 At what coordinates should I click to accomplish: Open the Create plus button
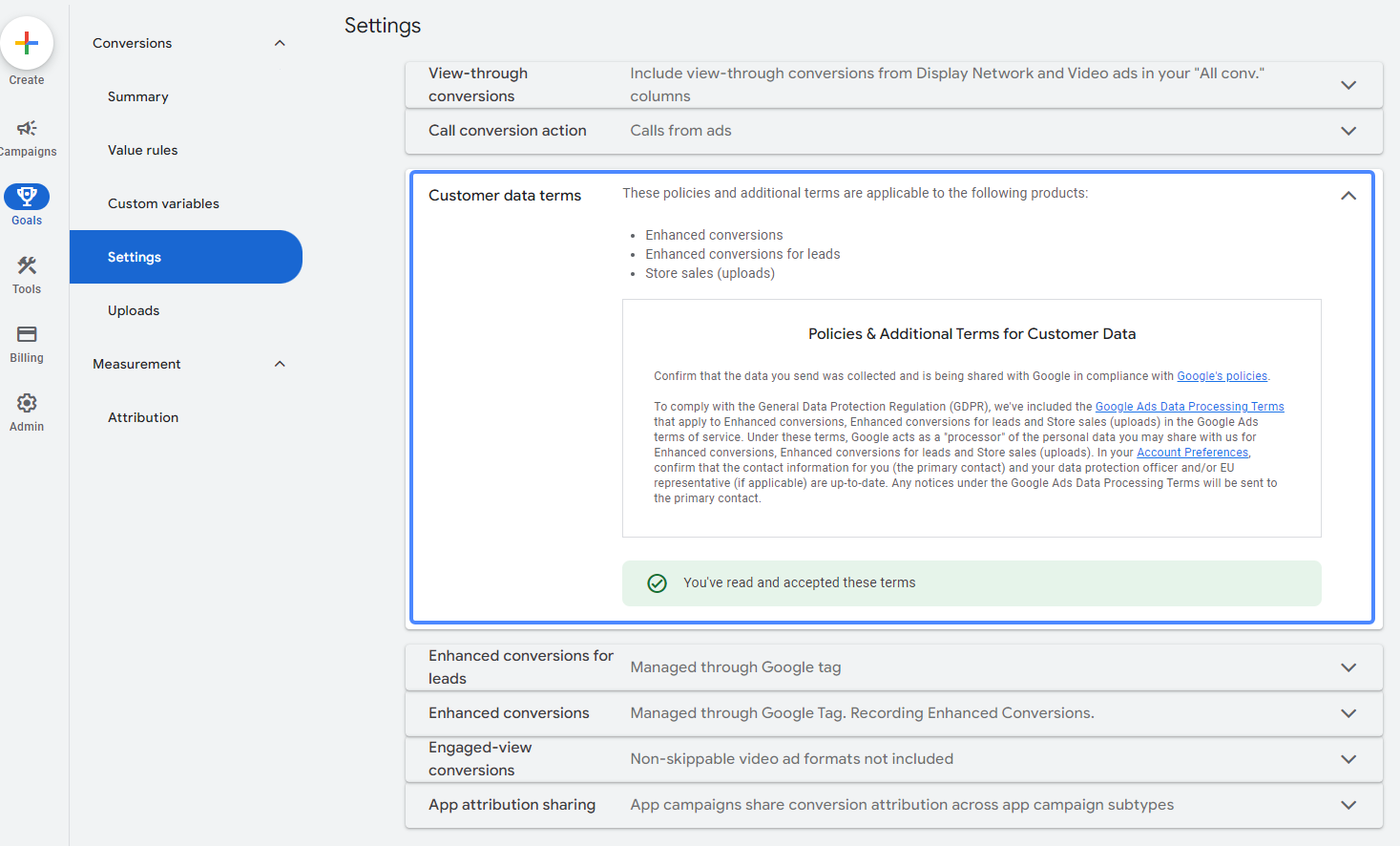click(27, 43)
